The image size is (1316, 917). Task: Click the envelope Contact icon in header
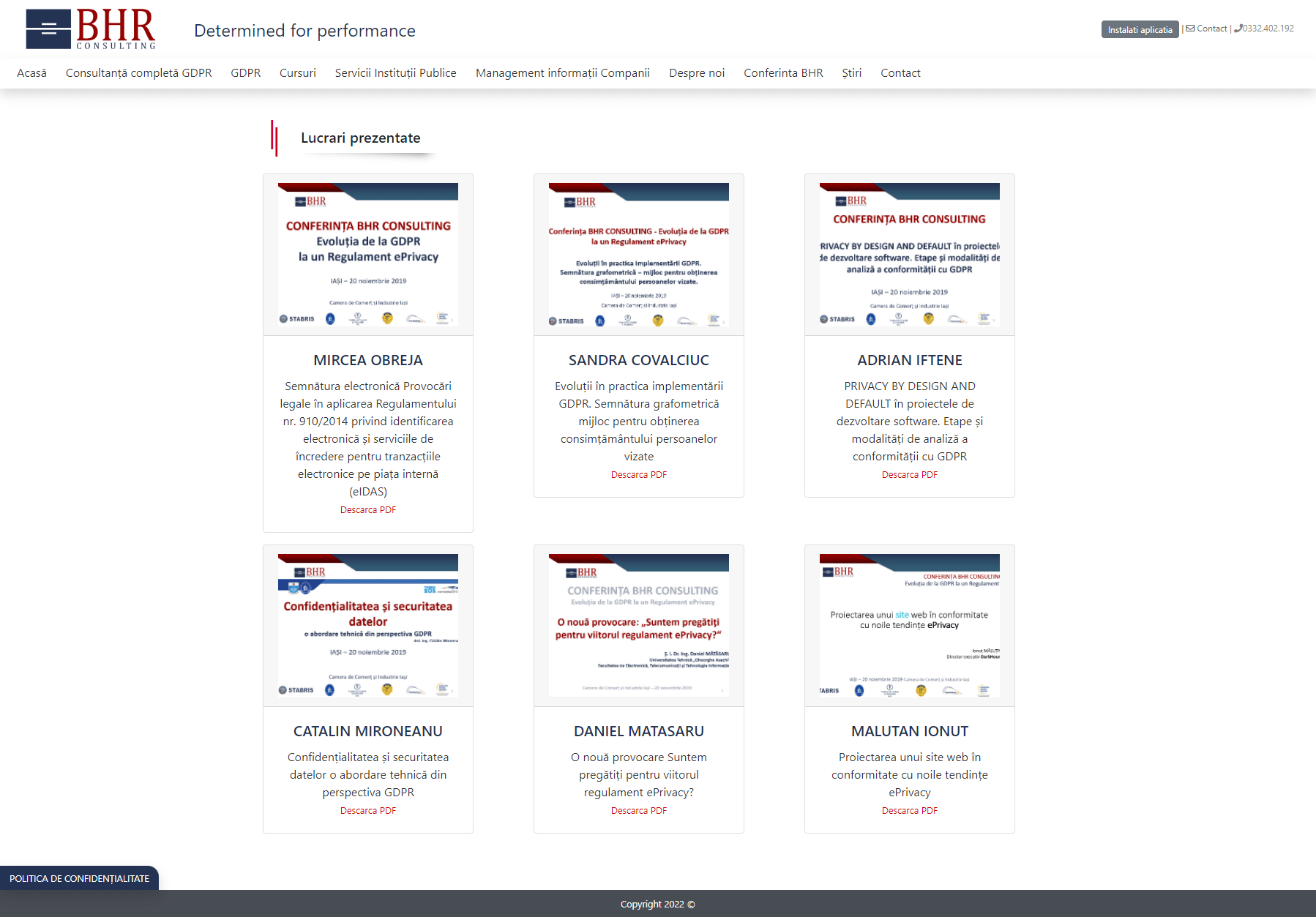1190,29
